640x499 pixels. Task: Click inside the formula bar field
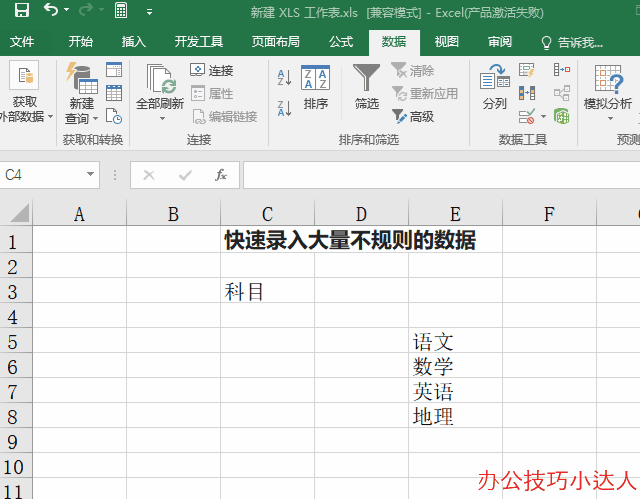(x=442, y=175)
